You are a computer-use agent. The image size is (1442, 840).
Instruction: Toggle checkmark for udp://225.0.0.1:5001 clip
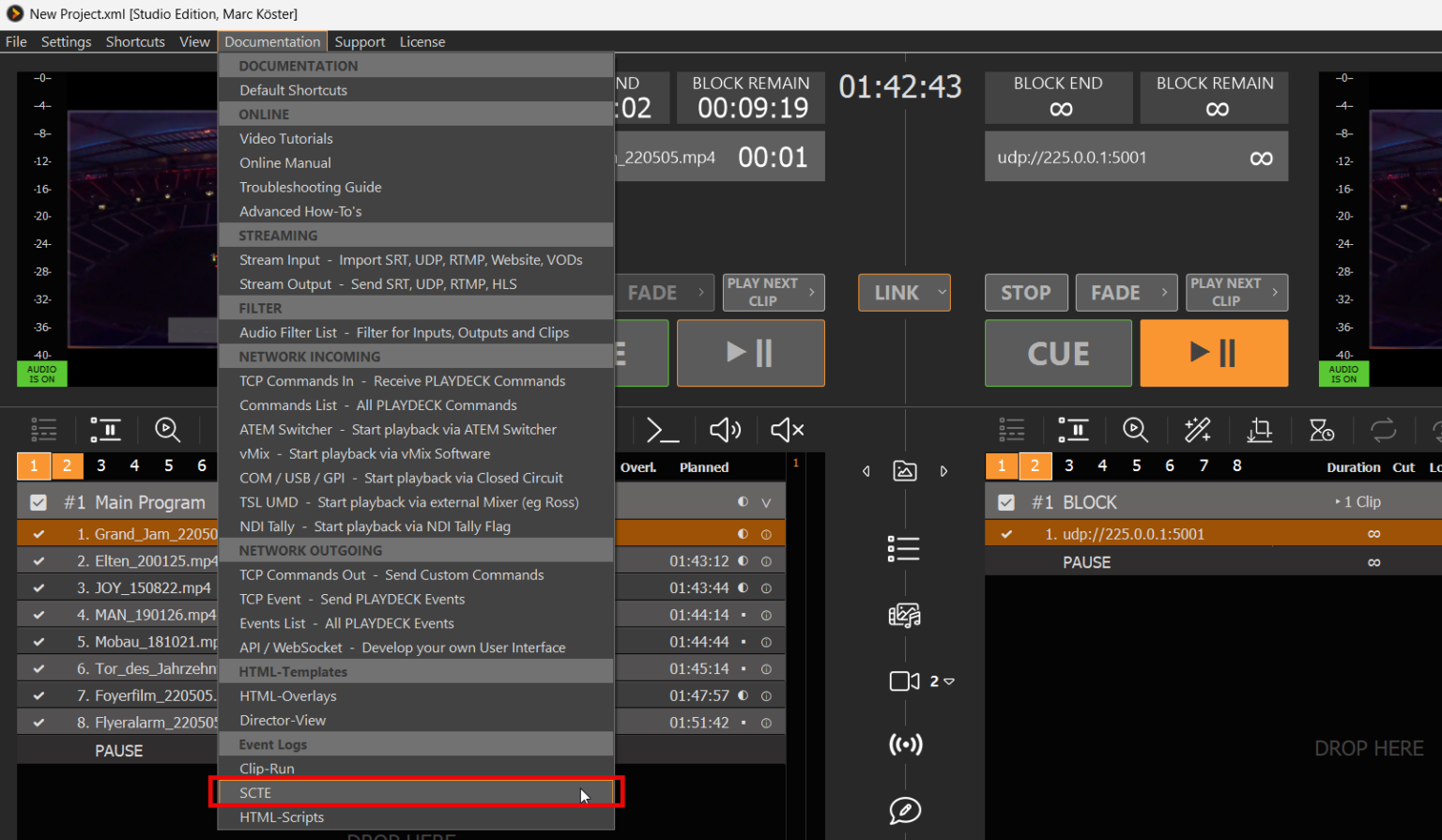(x=1006, y=534)
